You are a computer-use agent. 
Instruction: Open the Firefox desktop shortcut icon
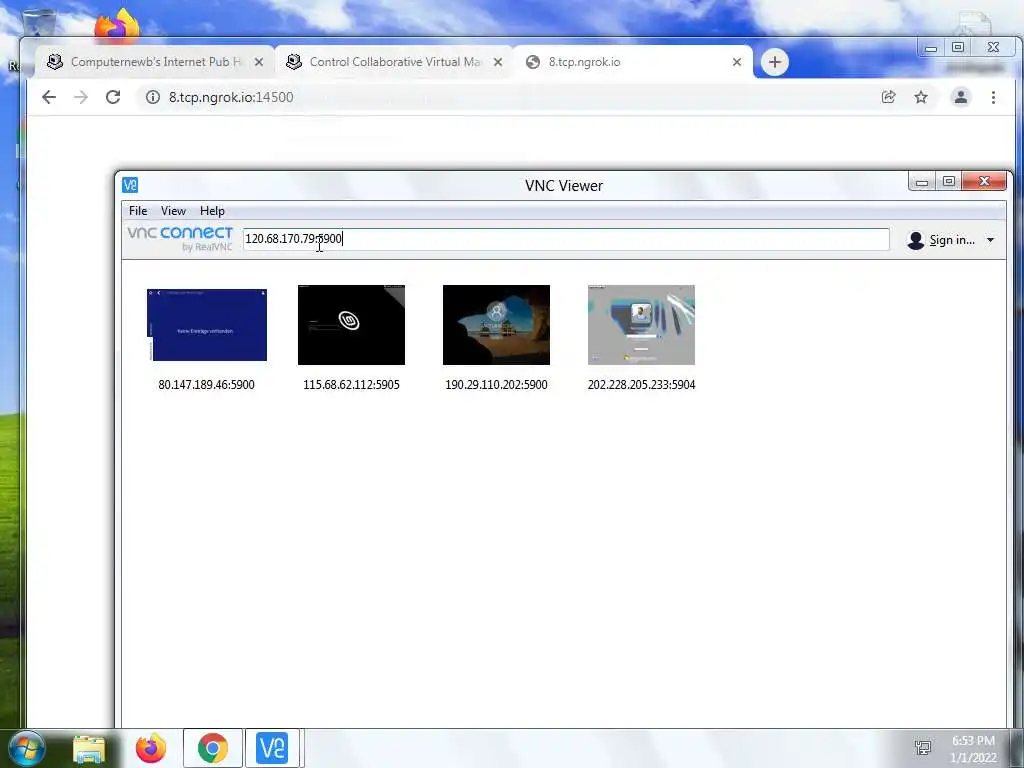click(x=118, y=26)
